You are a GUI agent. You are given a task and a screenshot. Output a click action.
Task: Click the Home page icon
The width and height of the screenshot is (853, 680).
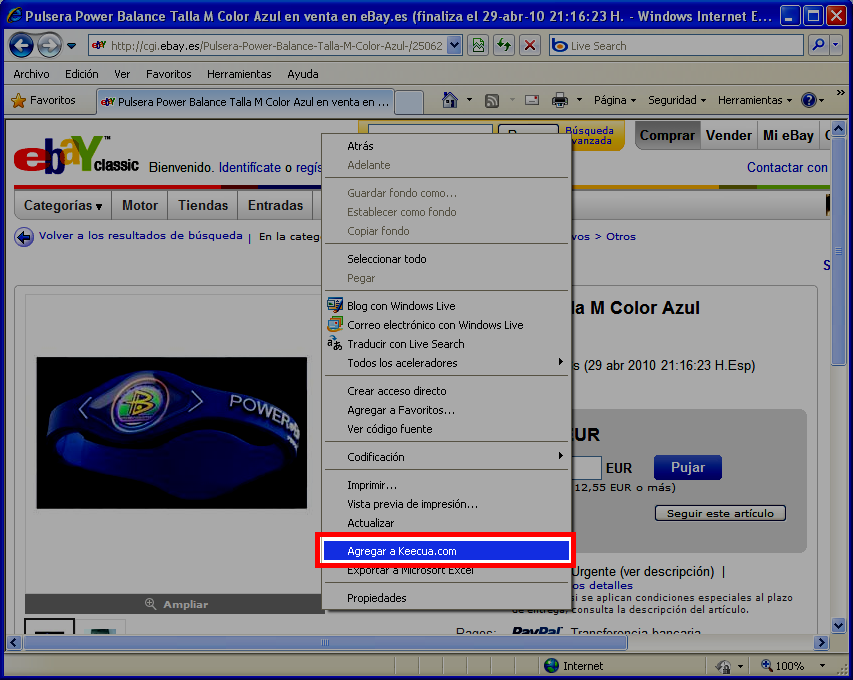click(x=449, y=100)
